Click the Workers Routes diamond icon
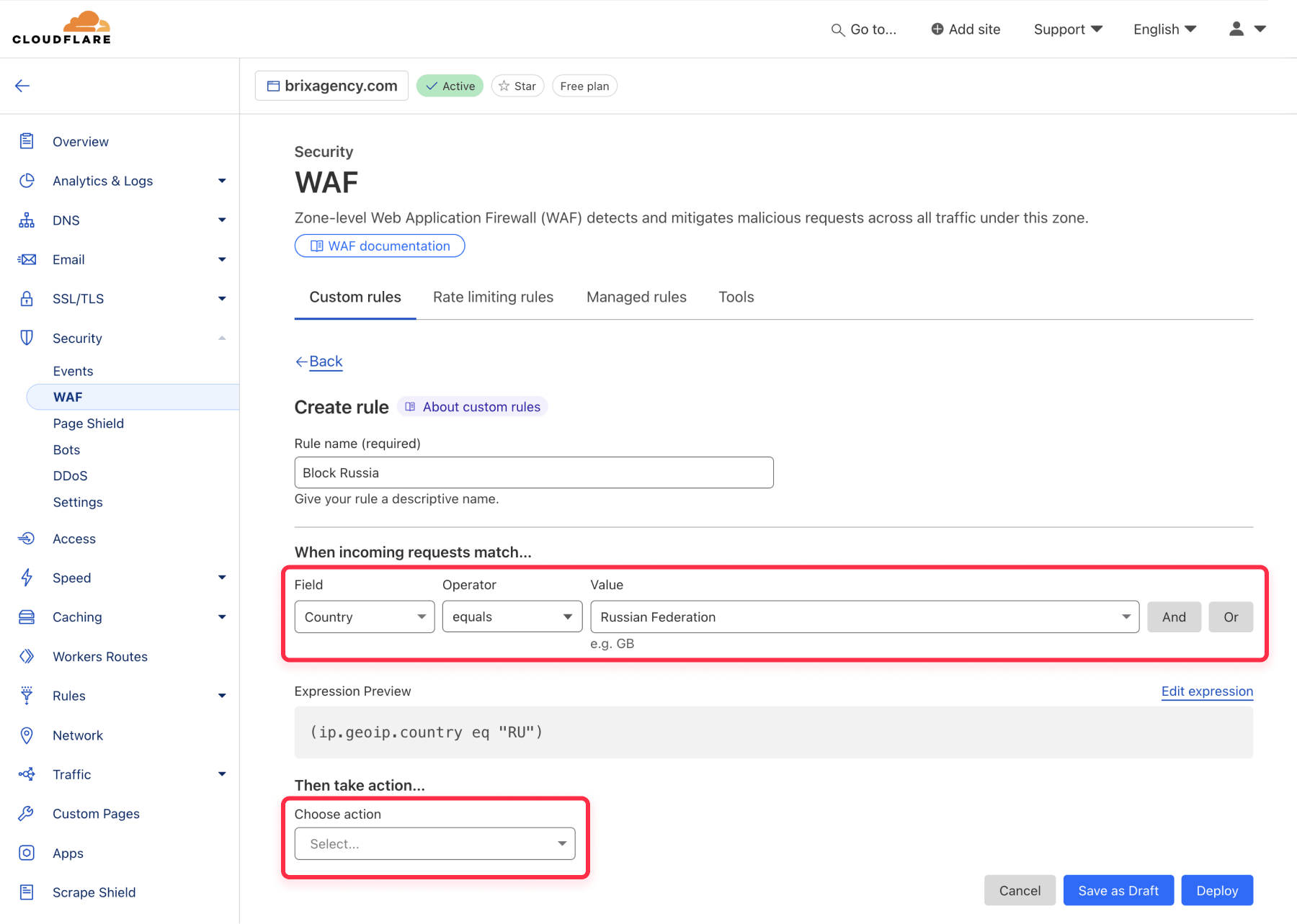The image size is (1297, 924). point(27,656)
